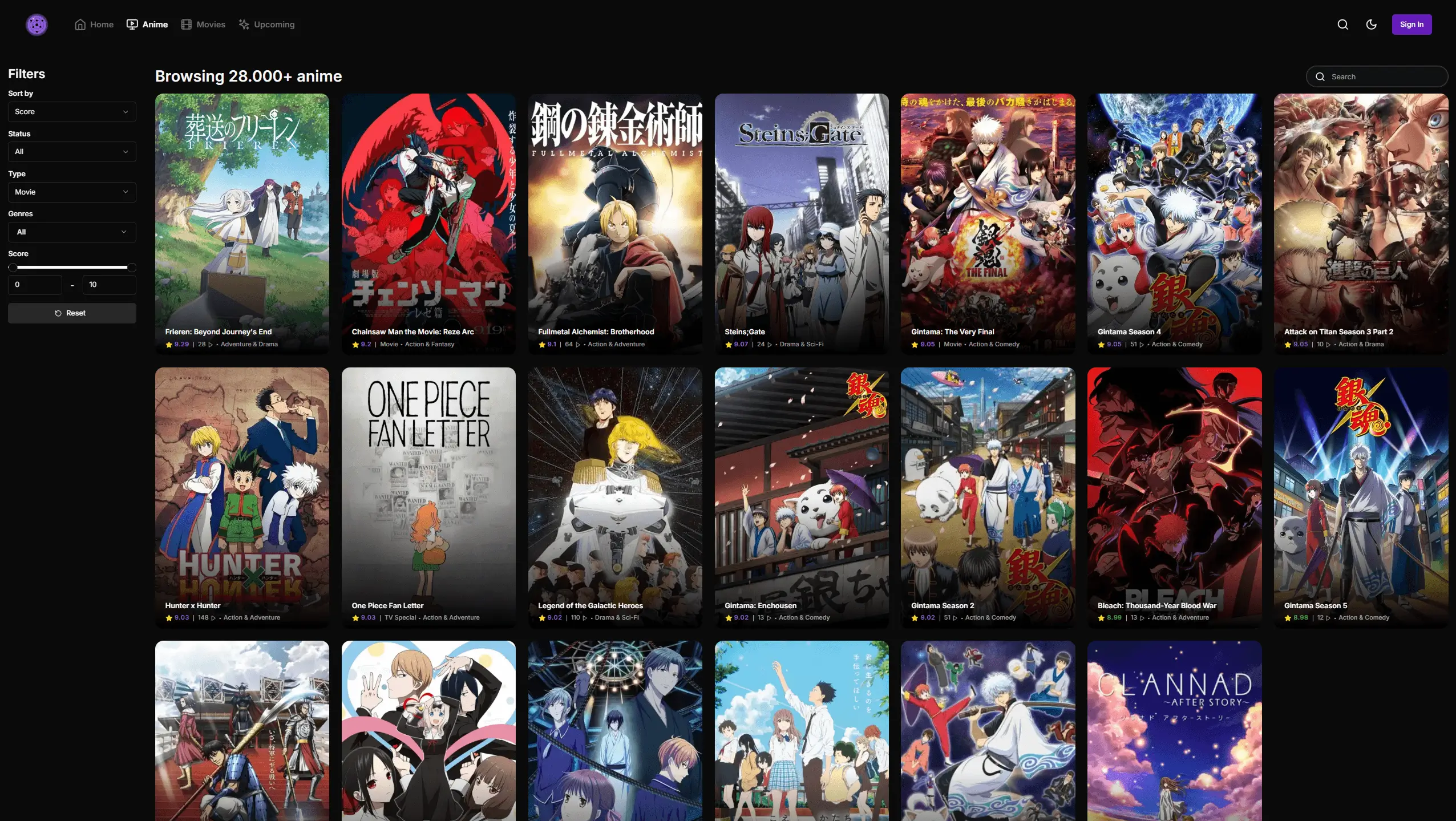
Task: Open the Genres dropdown
Action: click(x=72, y=232)
